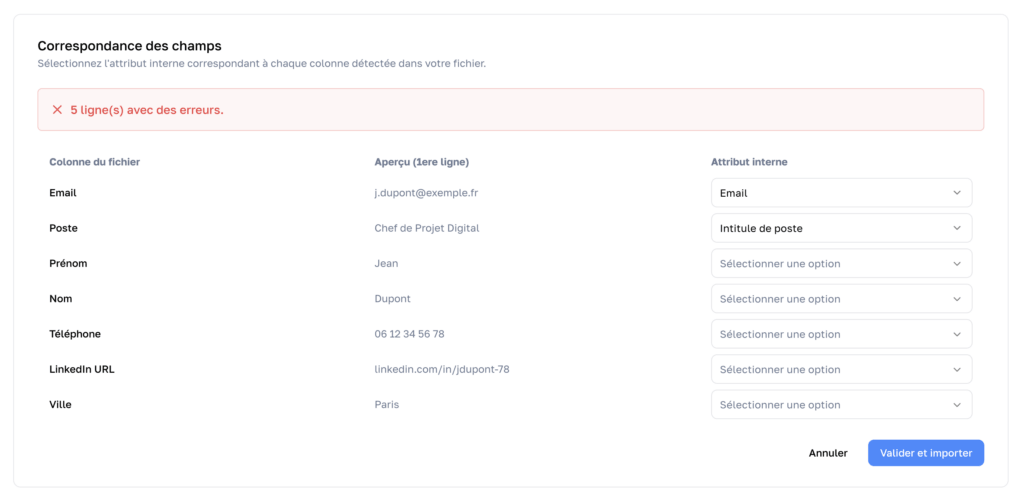This screenshot has height=497, width=1024.
Task: Click the 'Colonne du fichier' column header
Action: tap(94, 162)
